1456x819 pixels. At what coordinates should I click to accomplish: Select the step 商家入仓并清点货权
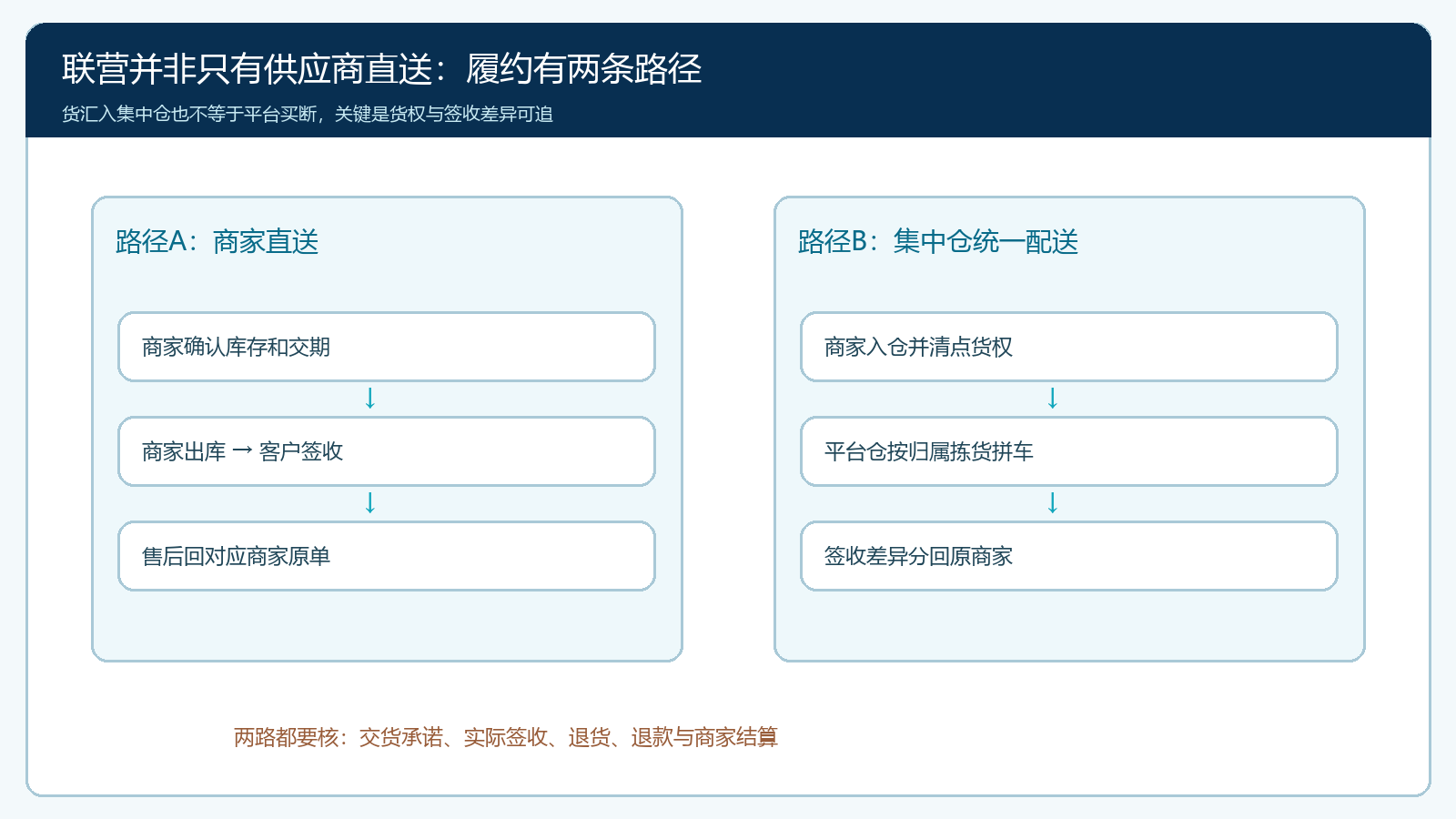tap(1069, 347)
